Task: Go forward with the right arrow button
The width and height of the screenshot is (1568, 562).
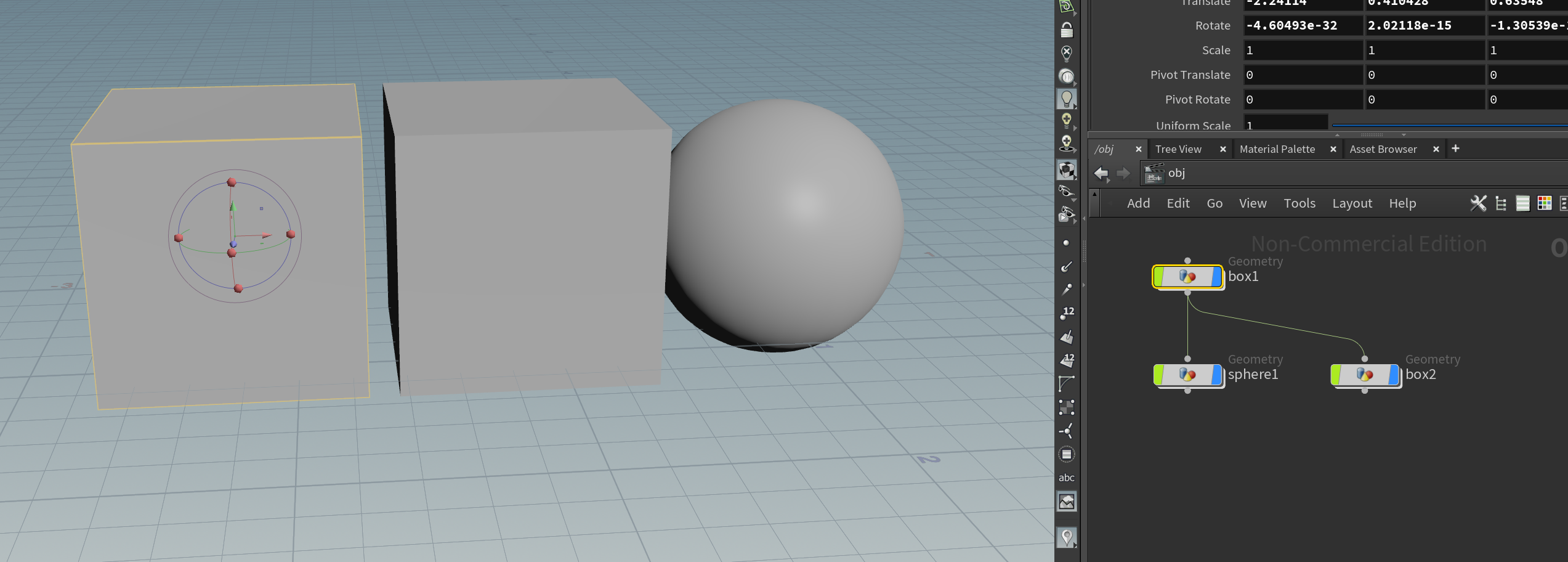Action: (x=1123, y=173)
